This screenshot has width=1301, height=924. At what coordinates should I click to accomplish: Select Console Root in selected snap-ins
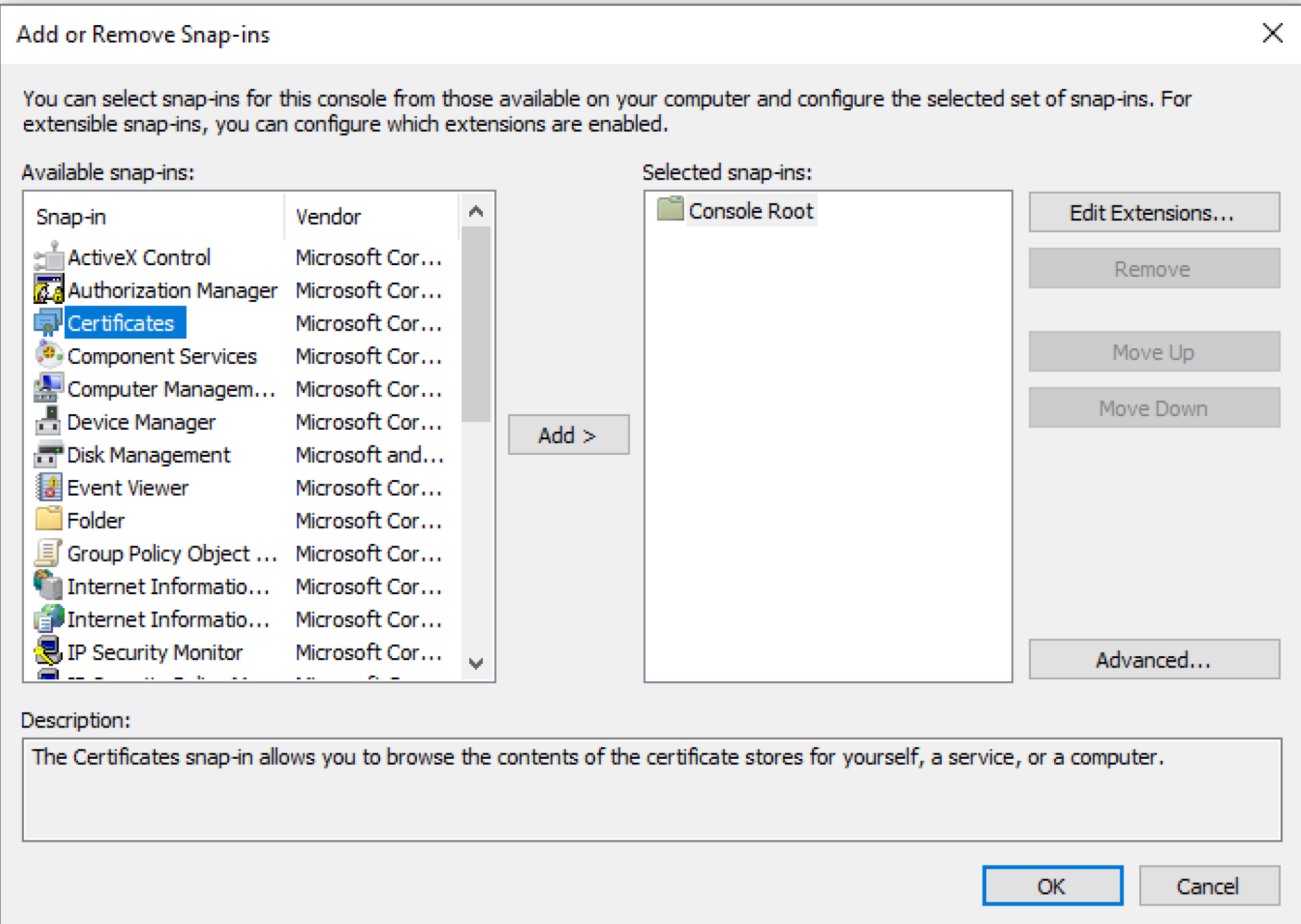(751, 211)
